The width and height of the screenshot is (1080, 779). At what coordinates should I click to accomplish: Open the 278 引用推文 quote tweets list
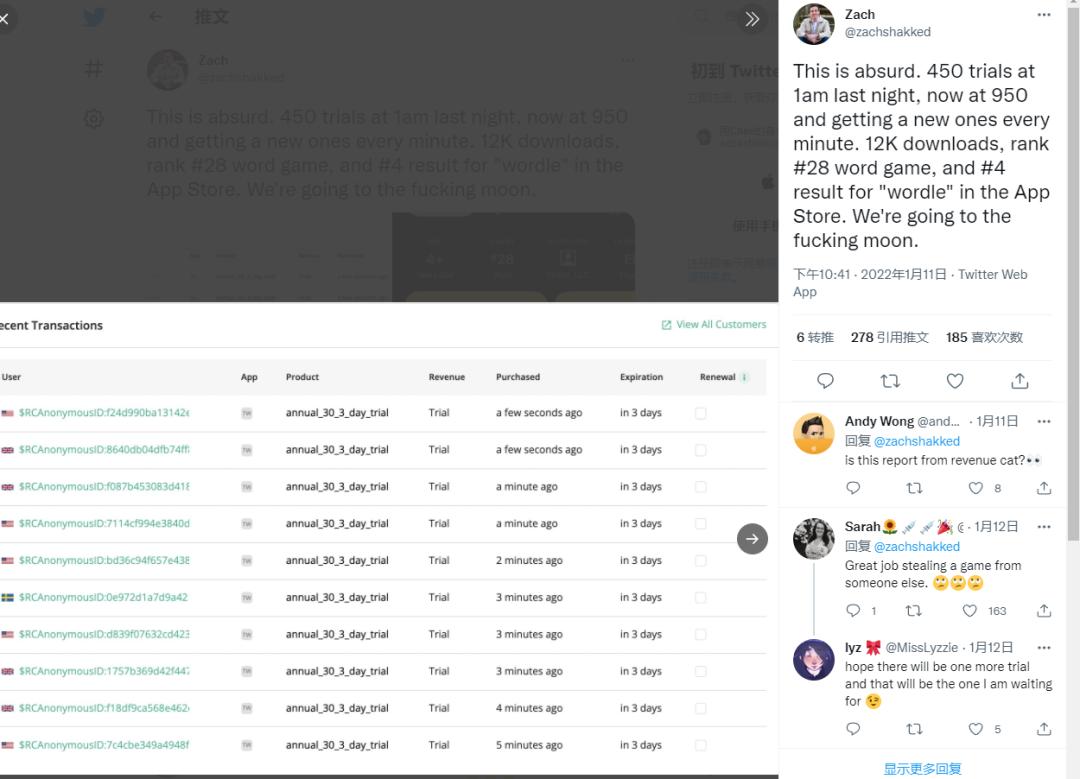click(889, 338)
